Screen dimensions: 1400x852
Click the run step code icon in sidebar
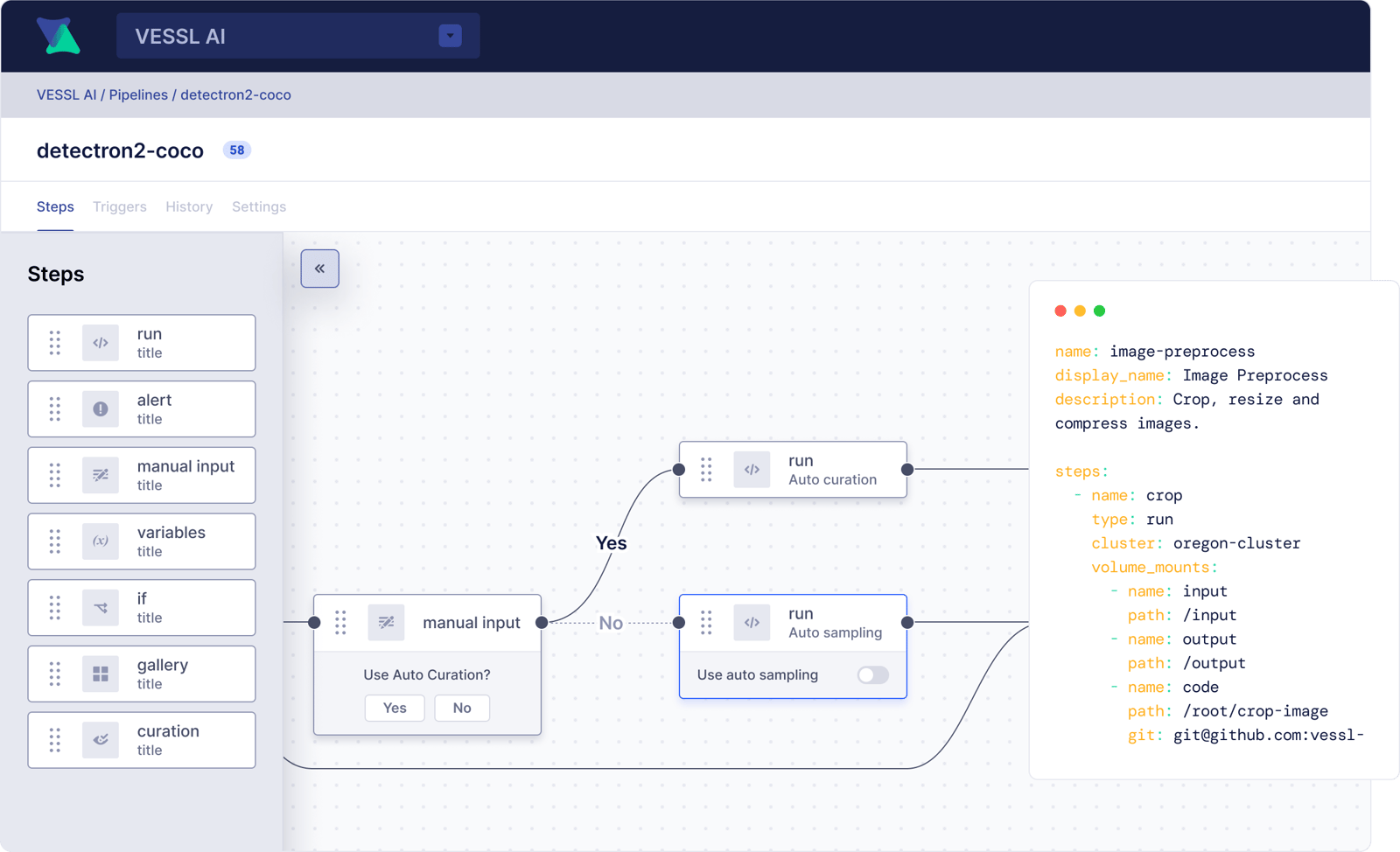(101, 343)
